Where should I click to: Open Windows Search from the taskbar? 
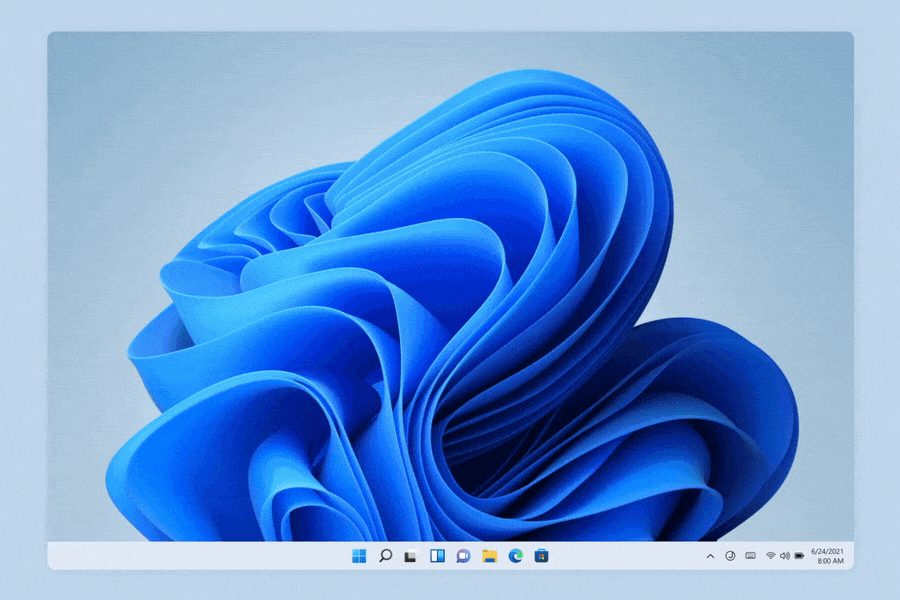coord(388,558)
